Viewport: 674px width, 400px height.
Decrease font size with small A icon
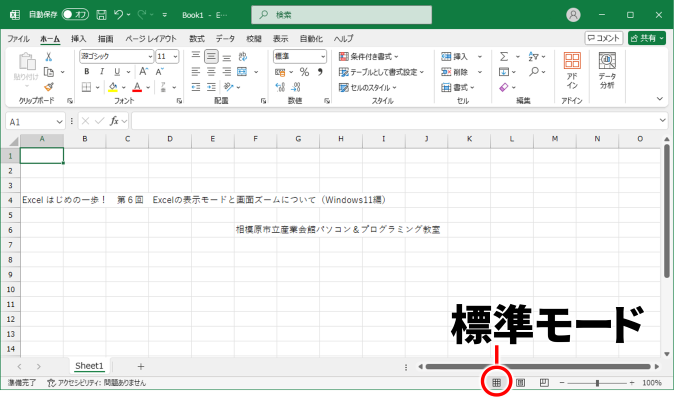click(x=159, y=72)
